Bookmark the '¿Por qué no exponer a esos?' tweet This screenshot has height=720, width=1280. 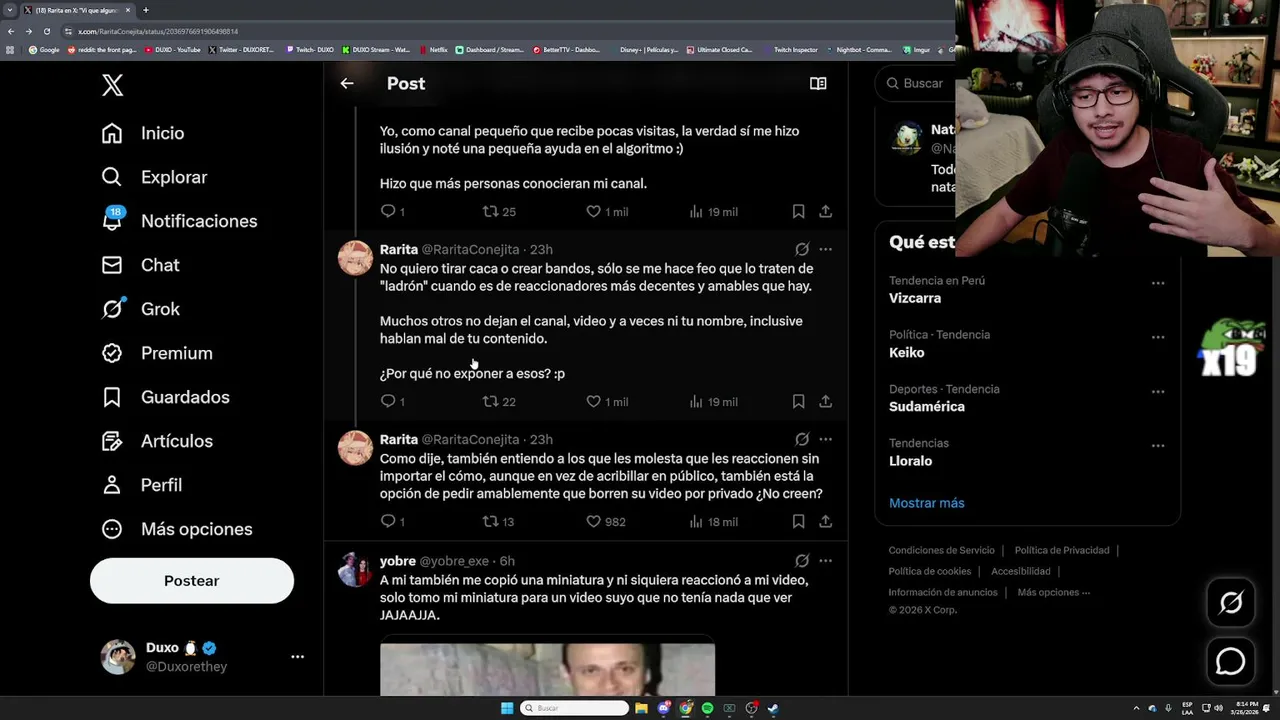(798, 401)
